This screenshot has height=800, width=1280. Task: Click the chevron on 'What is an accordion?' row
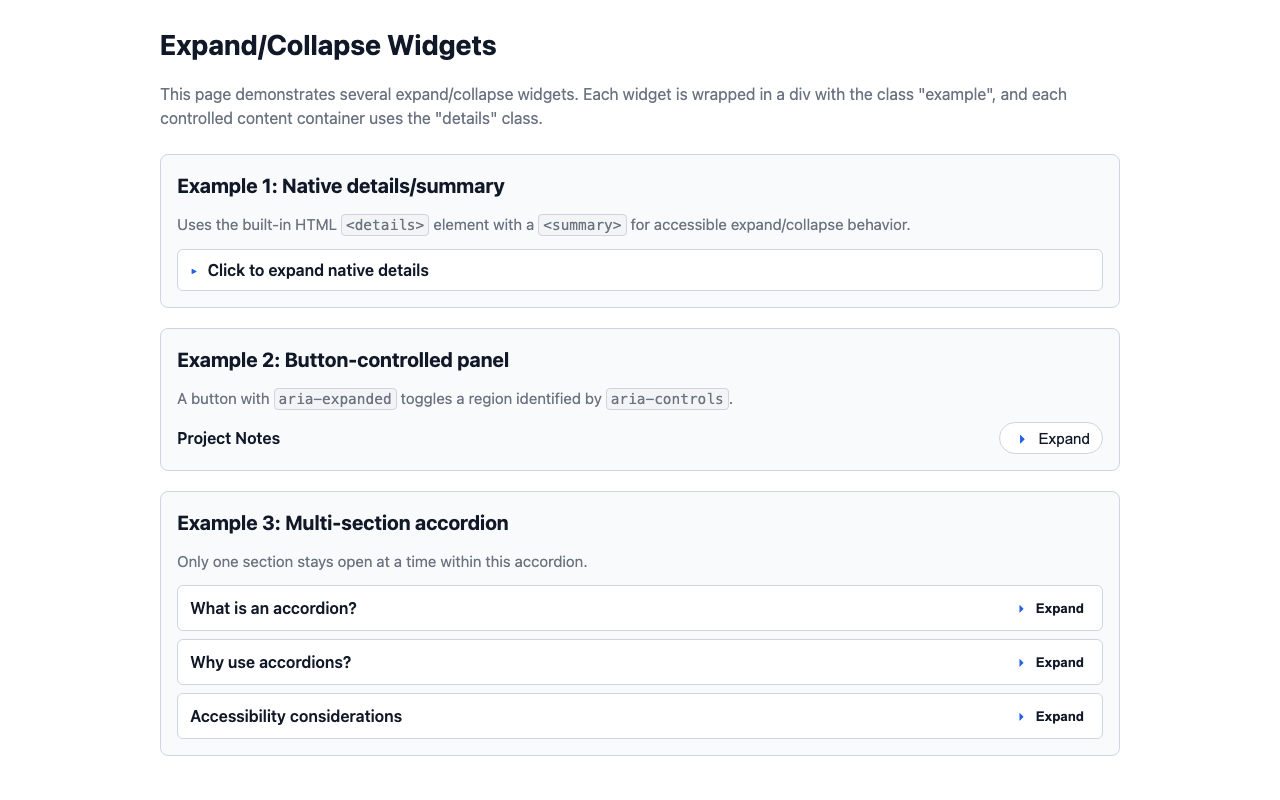point(1021,608)
